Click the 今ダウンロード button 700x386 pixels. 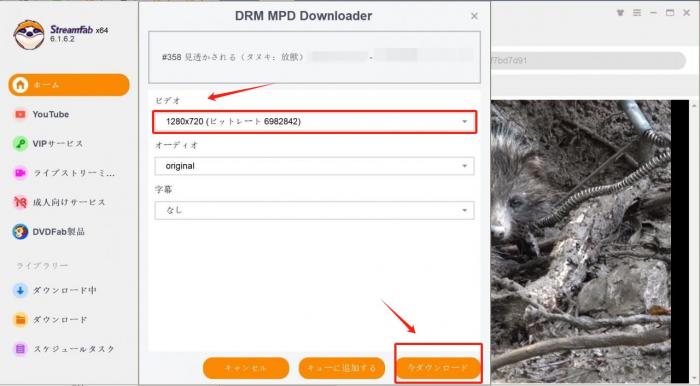(438, 368)
